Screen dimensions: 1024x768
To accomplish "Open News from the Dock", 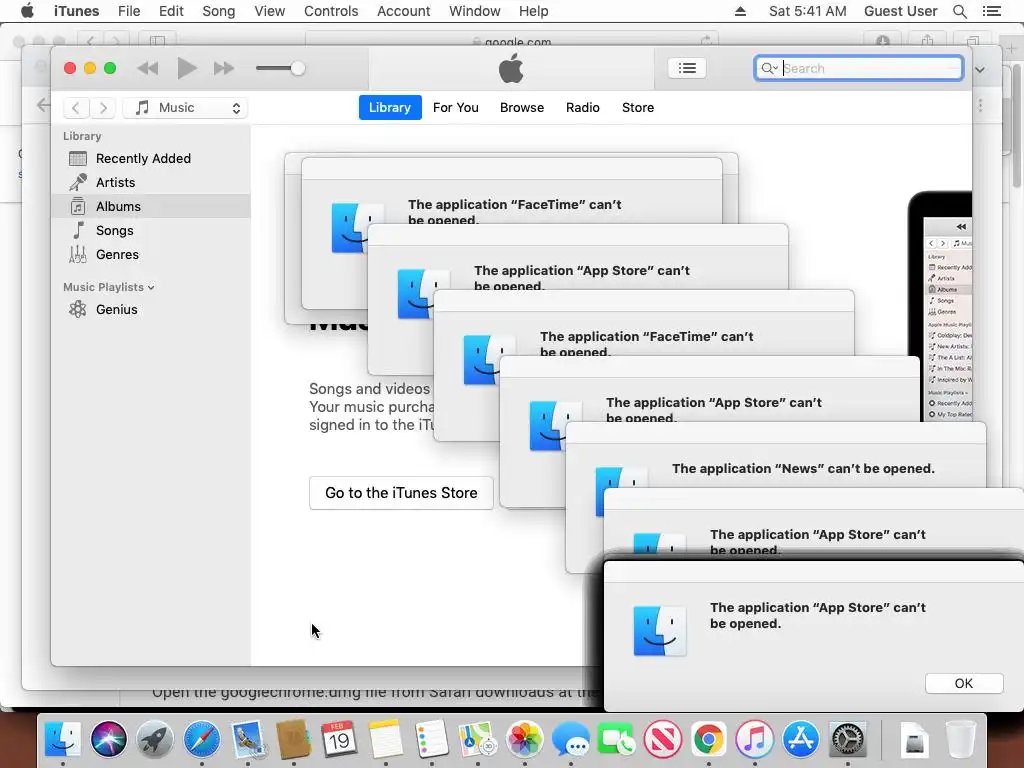I will tap(663, 739).
